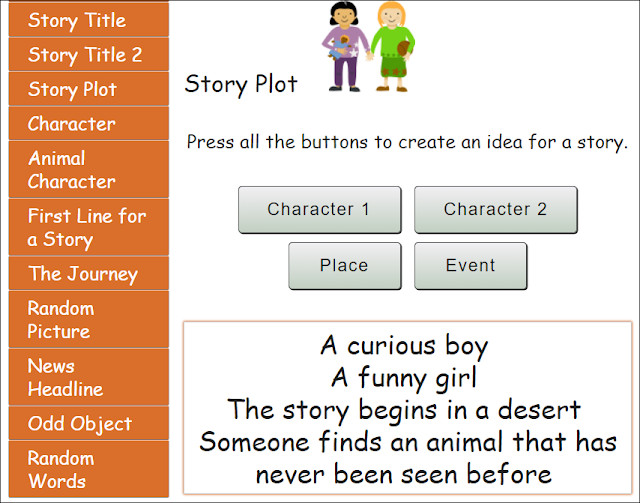Go to Story Plot sidebar item
640x503 pixels.
tap(89, 89)
